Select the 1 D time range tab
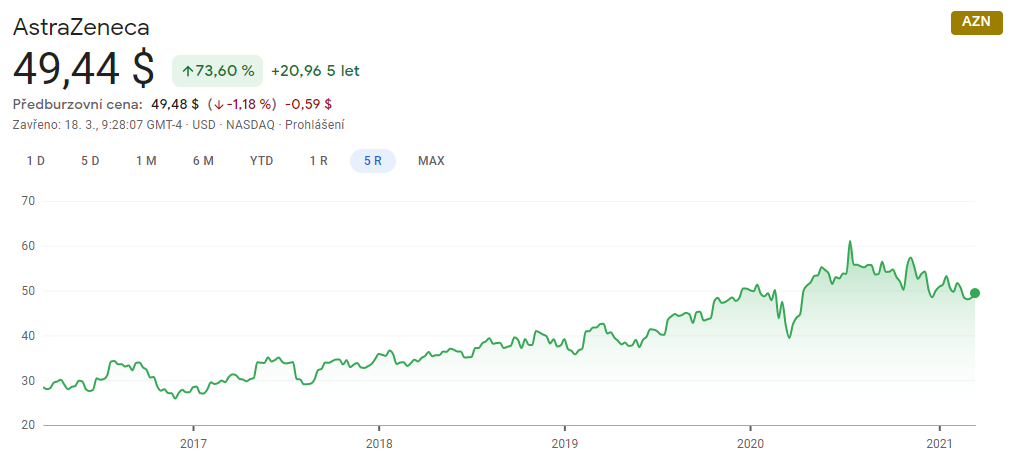Image resolution: width=1012 pixels, height=459 pixels. (x=35, y=161)
